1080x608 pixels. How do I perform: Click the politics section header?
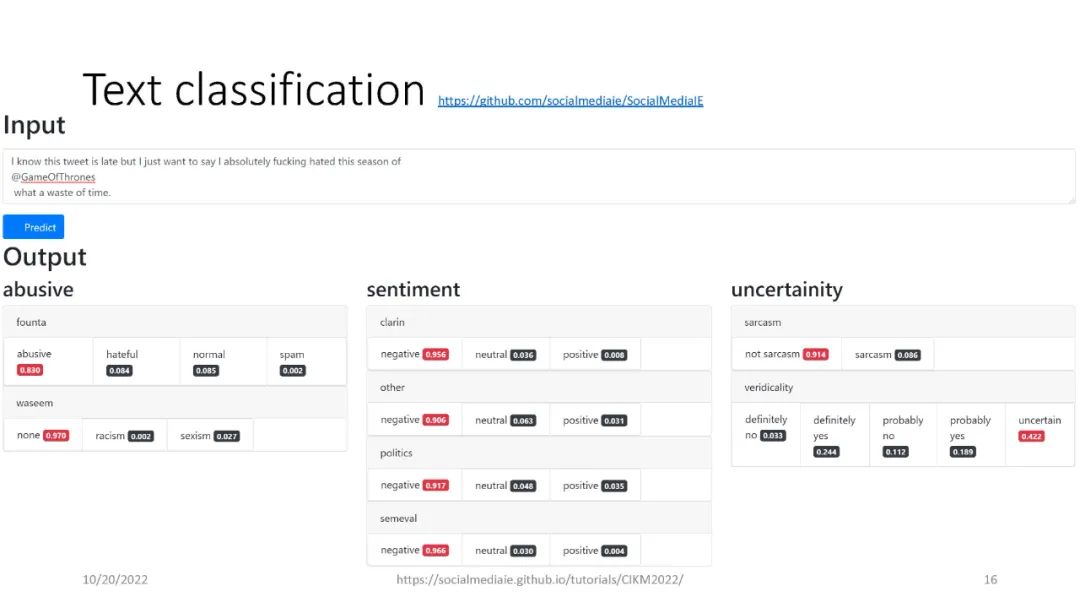click(539, 453)
